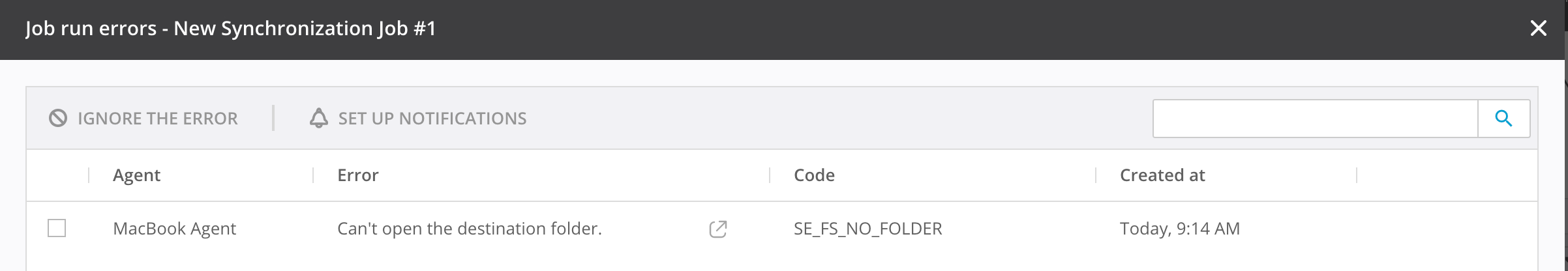Tick the MacBook Agent row checkbox
The image size is (1568, 271).
pos(57,228)
